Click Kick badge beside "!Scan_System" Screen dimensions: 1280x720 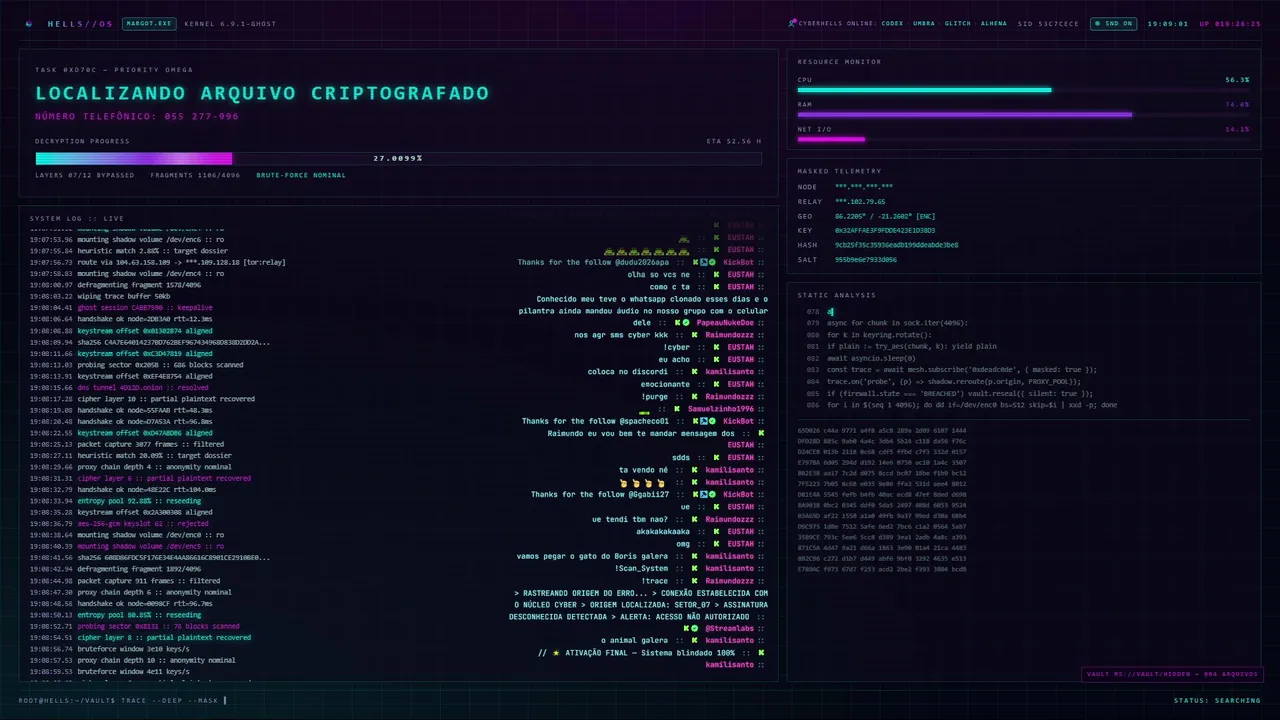pyautogui.click(x=694, y=568)
